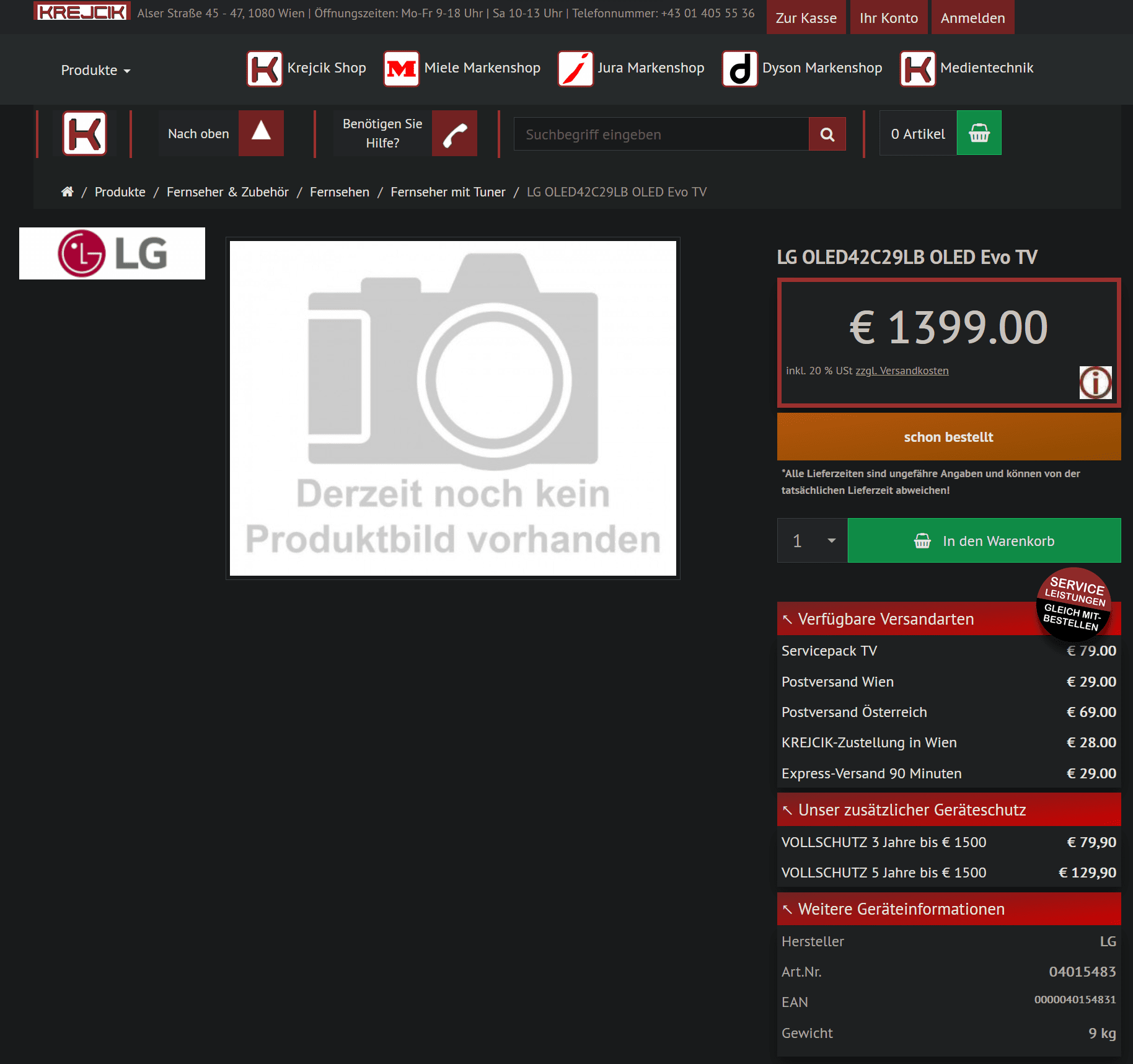Select KREJCIK-Zustellung in Wien option

[x=949, y=742]
